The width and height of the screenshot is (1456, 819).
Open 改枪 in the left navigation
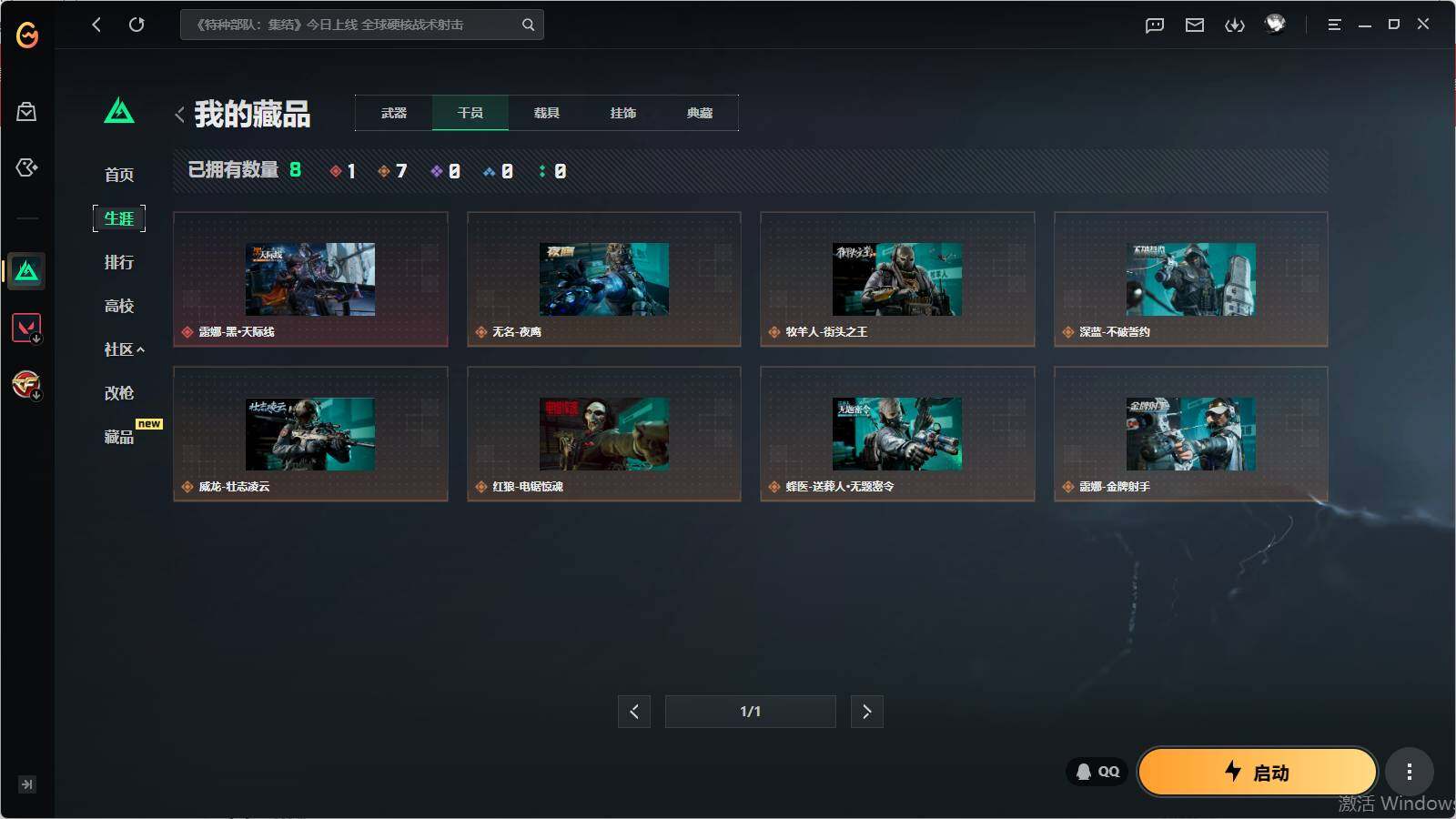(x=119, y=393)
